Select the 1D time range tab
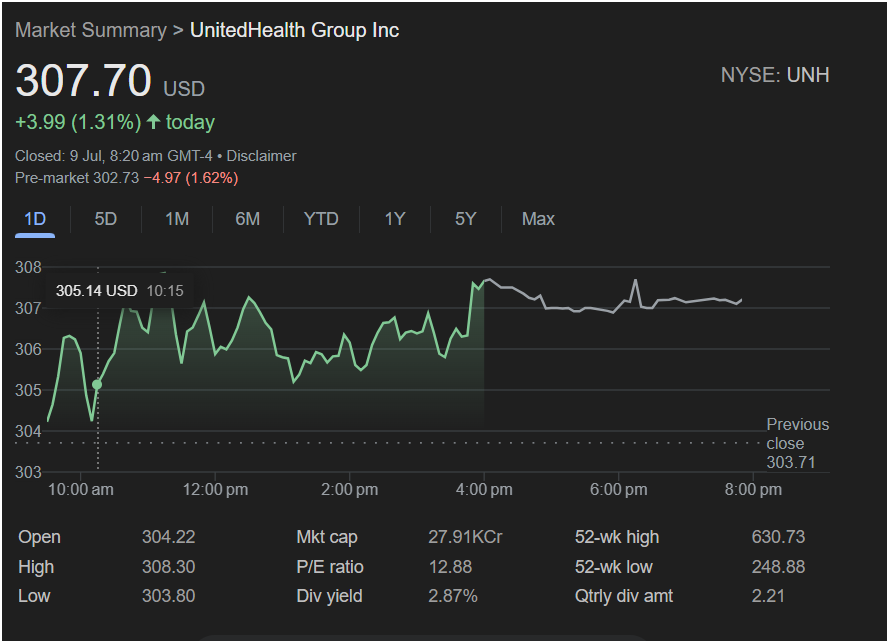Screen dimensions: 889x643 pyautogui.click(x=35, y=219)
